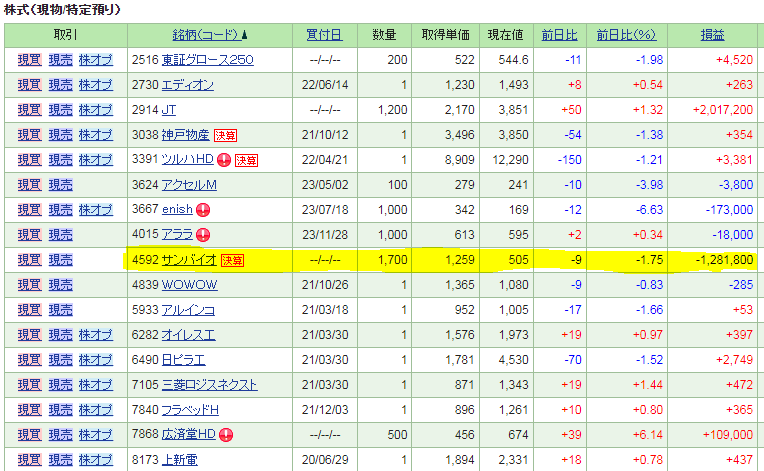Click 株オプ for ツルハHD row
Screen dimensions: 764x471
tap(96, 160)
